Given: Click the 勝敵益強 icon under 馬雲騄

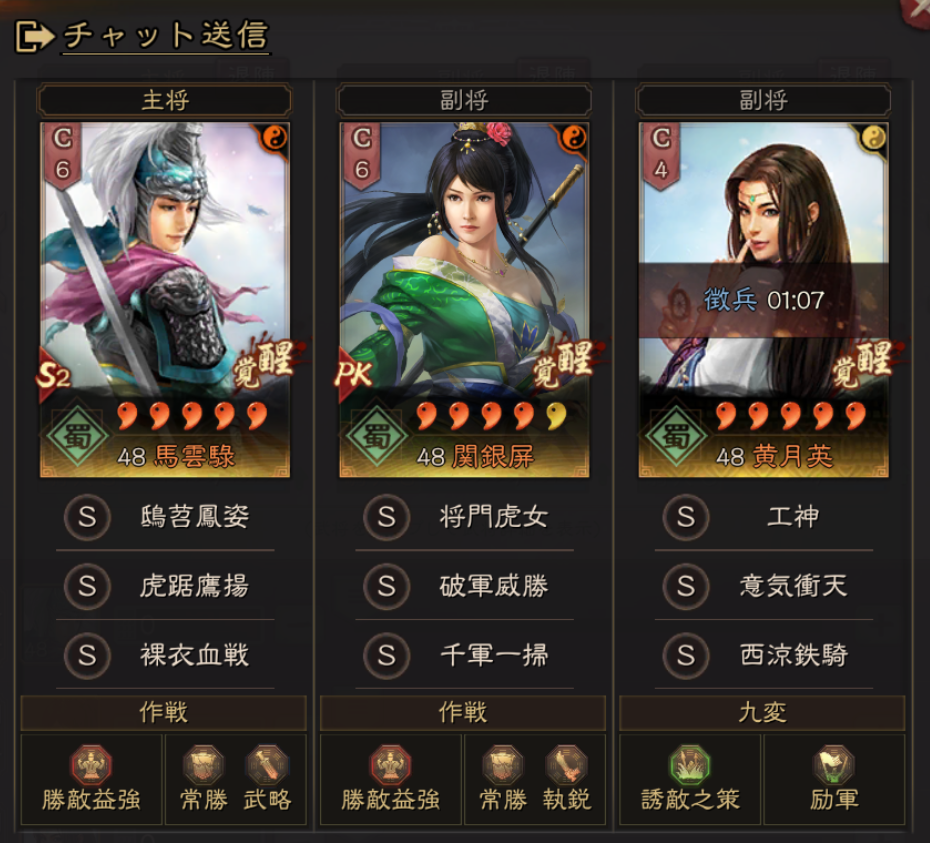Looking at the screenshot, I should [91, 765].
